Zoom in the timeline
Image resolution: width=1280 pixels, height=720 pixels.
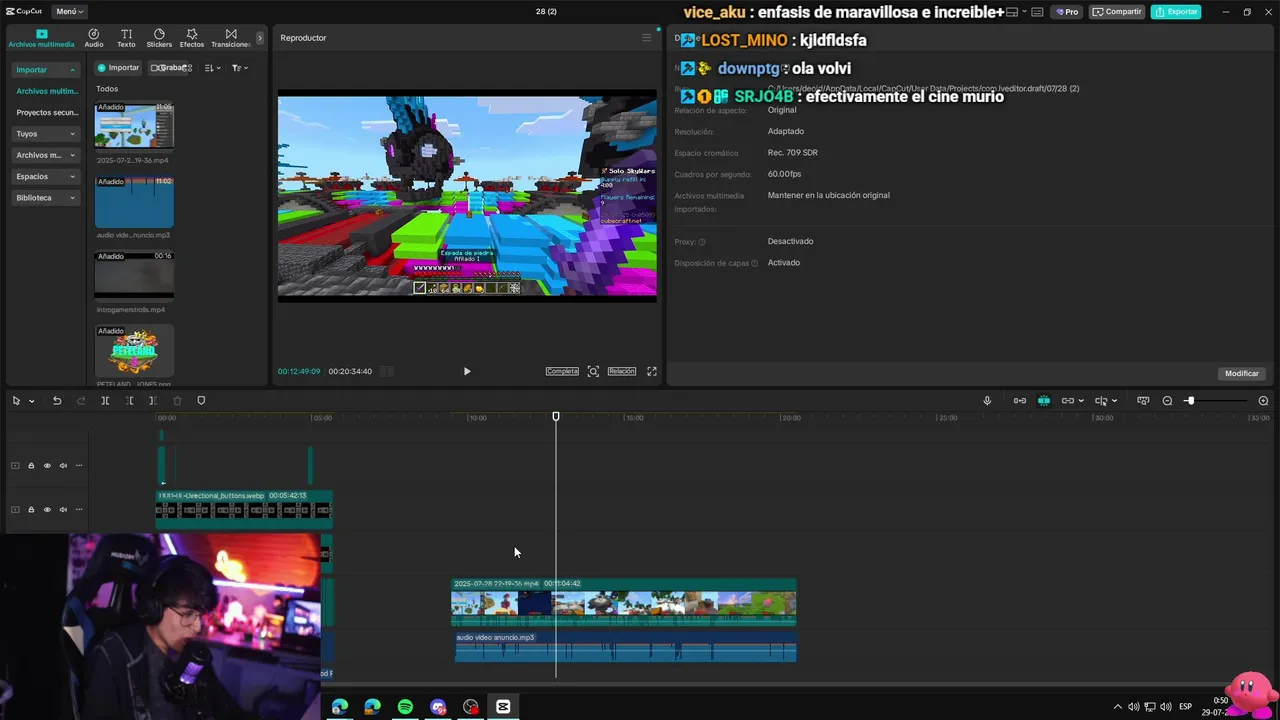click(x=1263, y=401)
